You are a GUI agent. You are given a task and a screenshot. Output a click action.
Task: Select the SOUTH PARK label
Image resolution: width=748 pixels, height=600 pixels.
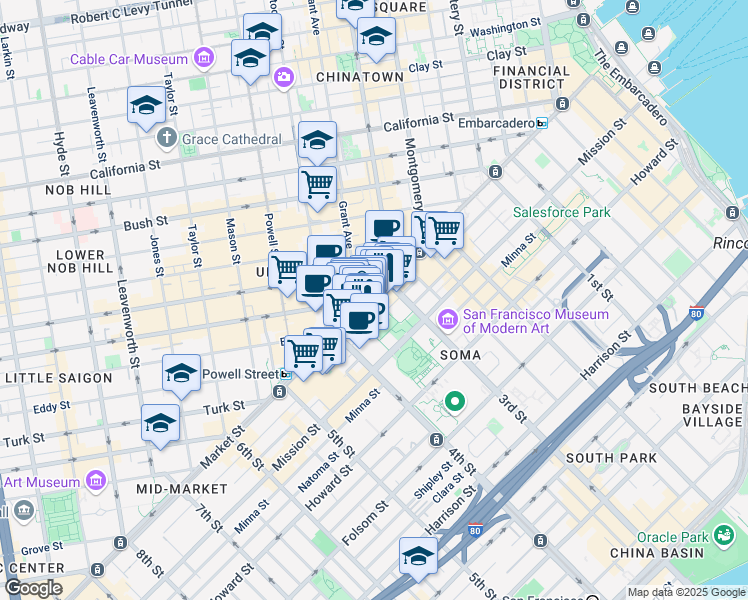click(x=612, y=458)
